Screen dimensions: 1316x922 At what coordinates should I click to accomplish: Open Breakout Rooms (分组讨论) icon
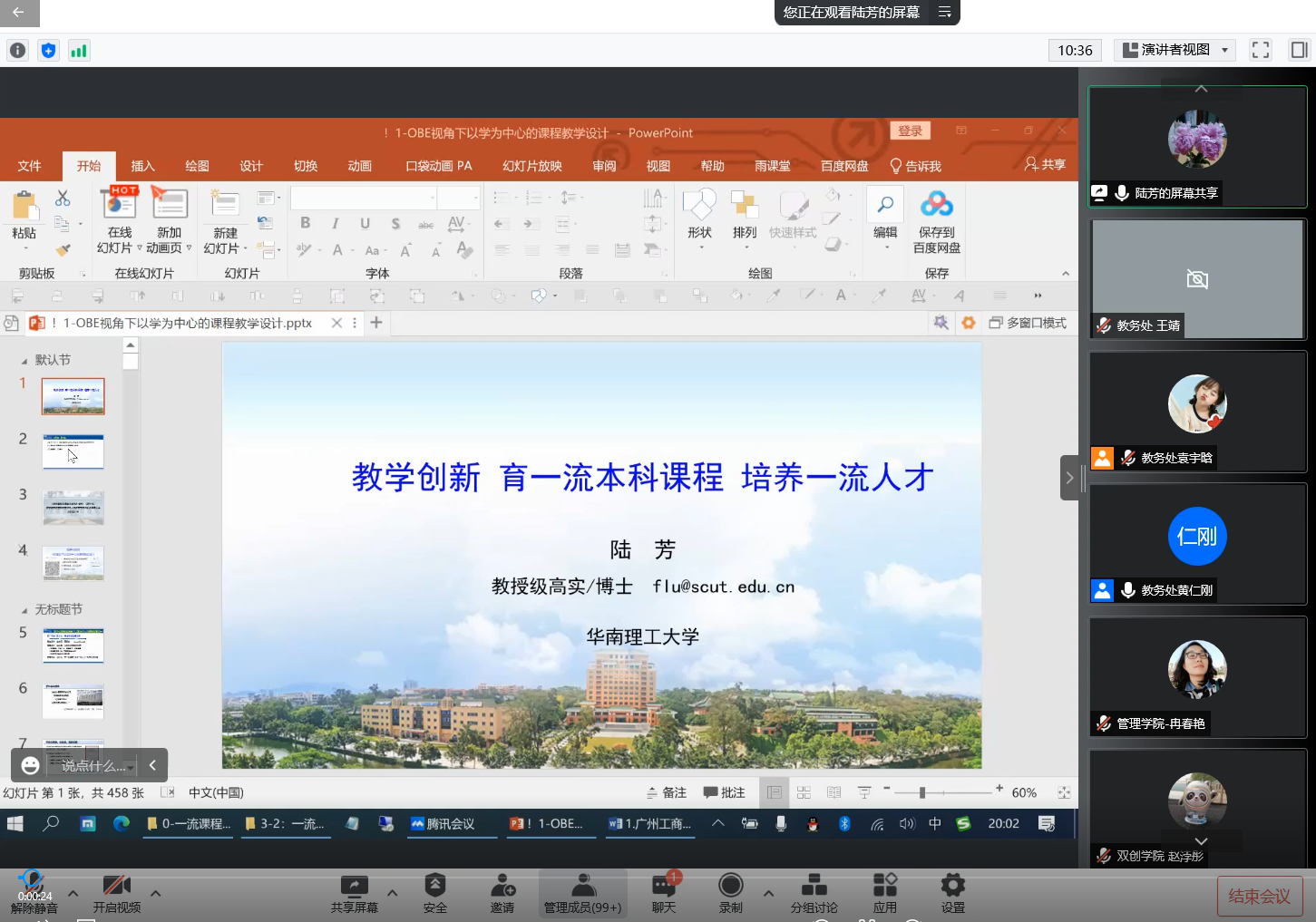pyautogui.click(x=814, y=886)
